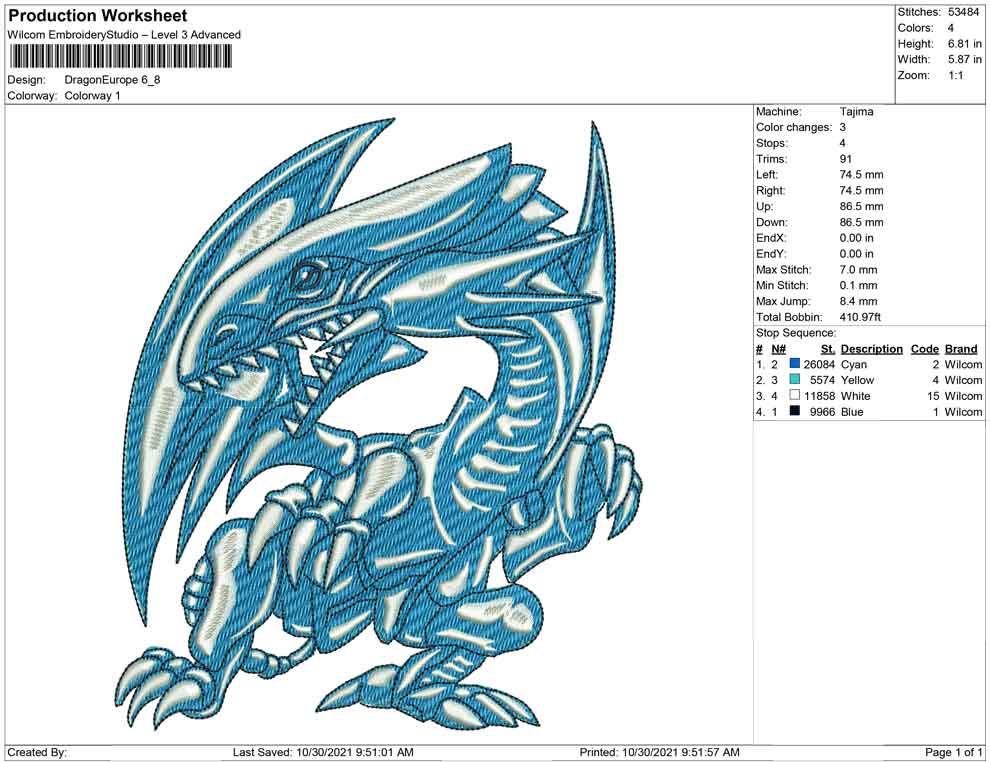Screen dimensions: 990x762
Task: Select the Tajima machine name
Action: (x=854, y=111)
